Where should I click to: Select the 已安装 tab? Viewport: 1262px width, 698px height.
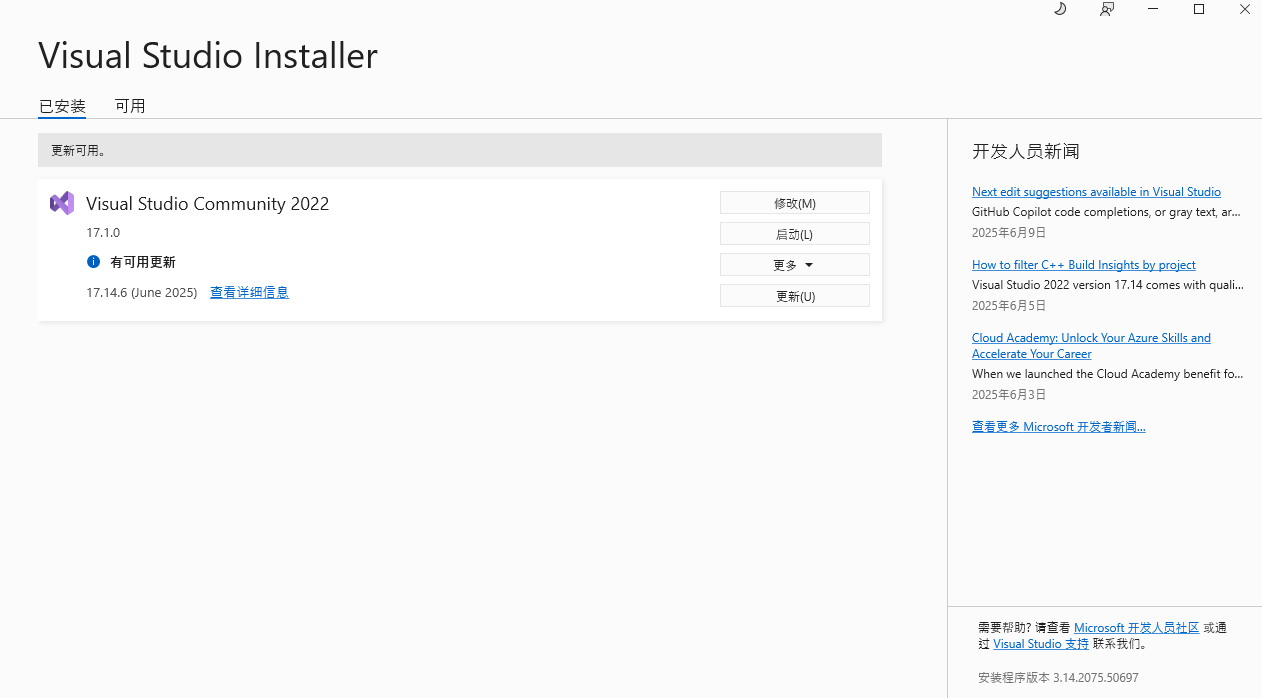point(62,106)
